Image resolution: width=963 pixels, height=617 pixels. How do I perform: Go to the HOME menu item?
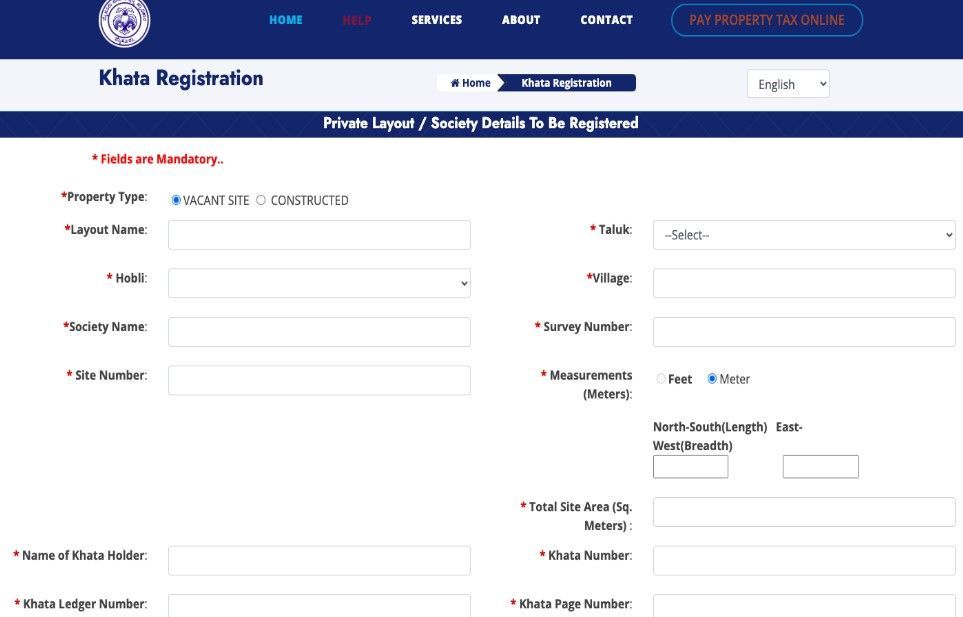pos(285,20)
